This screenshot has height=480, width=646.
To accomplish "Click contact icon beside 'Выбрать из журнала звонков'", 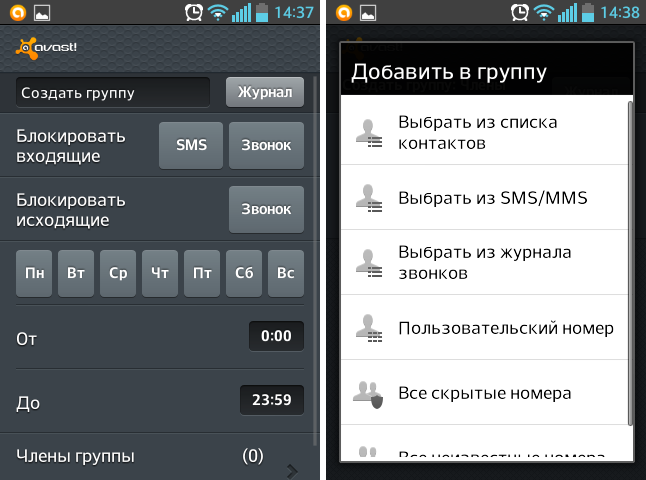I will [x=368, y=263].
